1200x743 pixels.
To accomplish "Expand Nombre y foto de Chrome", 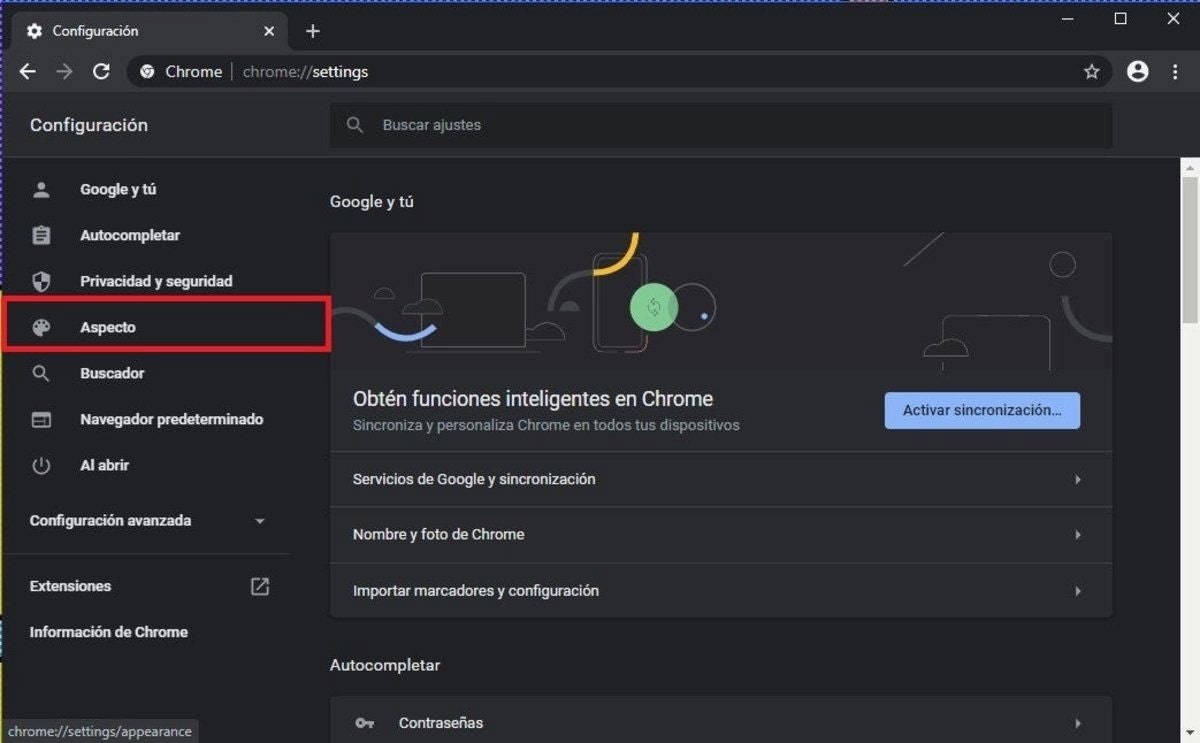I will tap(720, 535).
